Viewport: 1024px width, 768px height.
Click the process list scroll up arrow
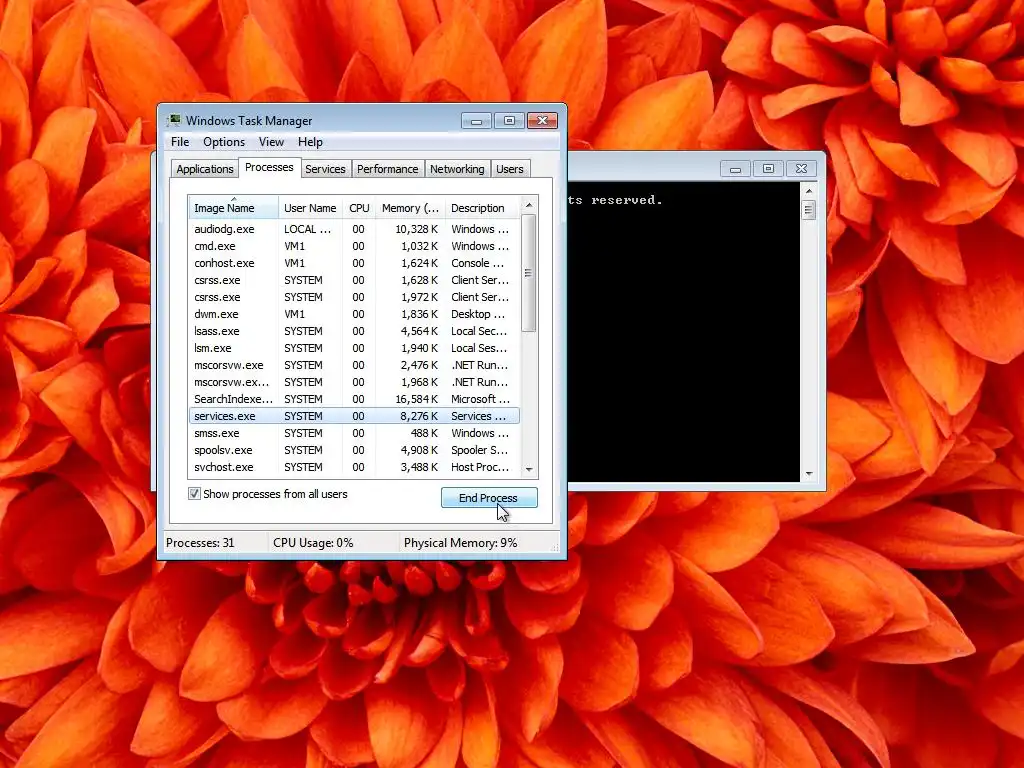[529, 205]
